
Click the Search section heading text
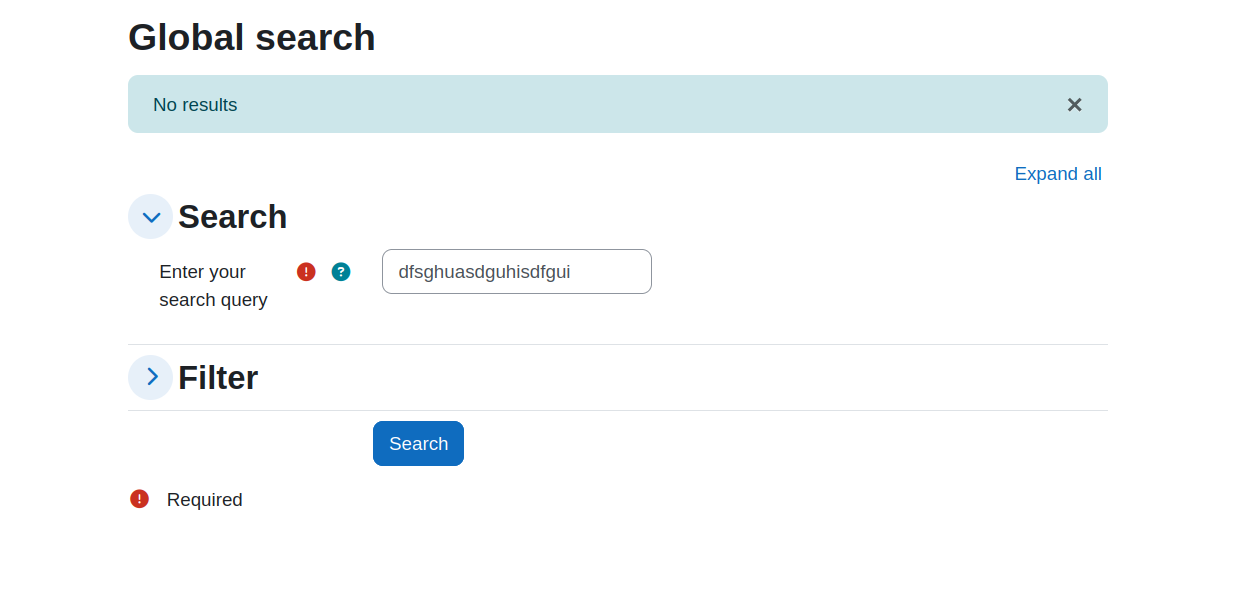pos(232,217)
